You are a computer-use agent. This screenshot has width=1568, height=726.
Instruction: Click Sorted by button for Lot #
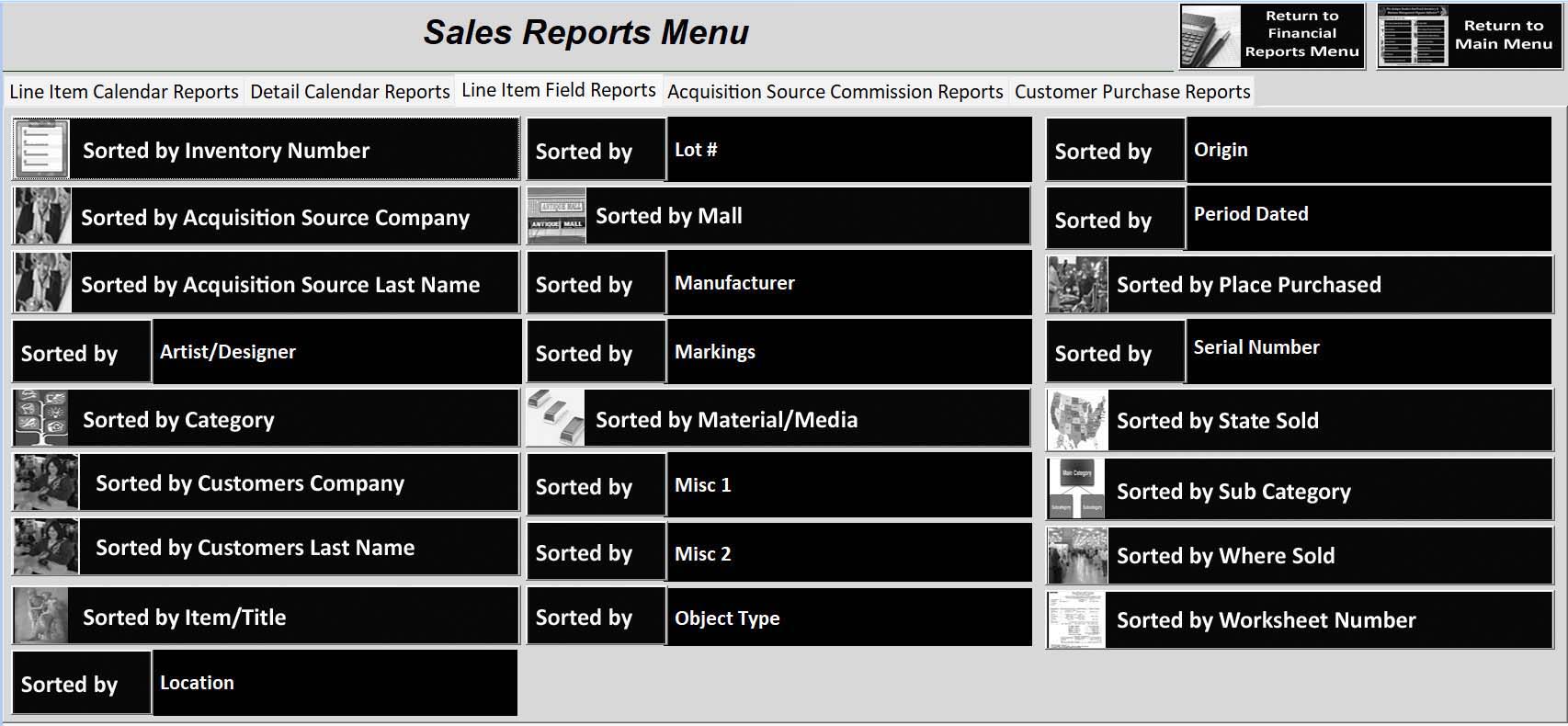pos(595,151)
